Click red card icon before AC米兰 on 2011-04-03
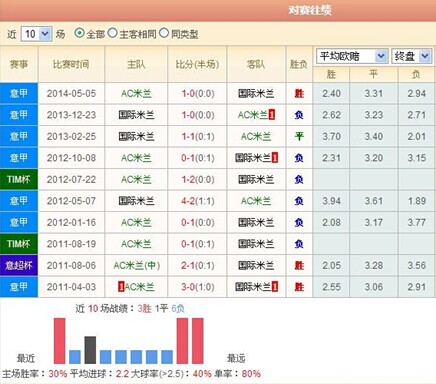 pos(121,287)
